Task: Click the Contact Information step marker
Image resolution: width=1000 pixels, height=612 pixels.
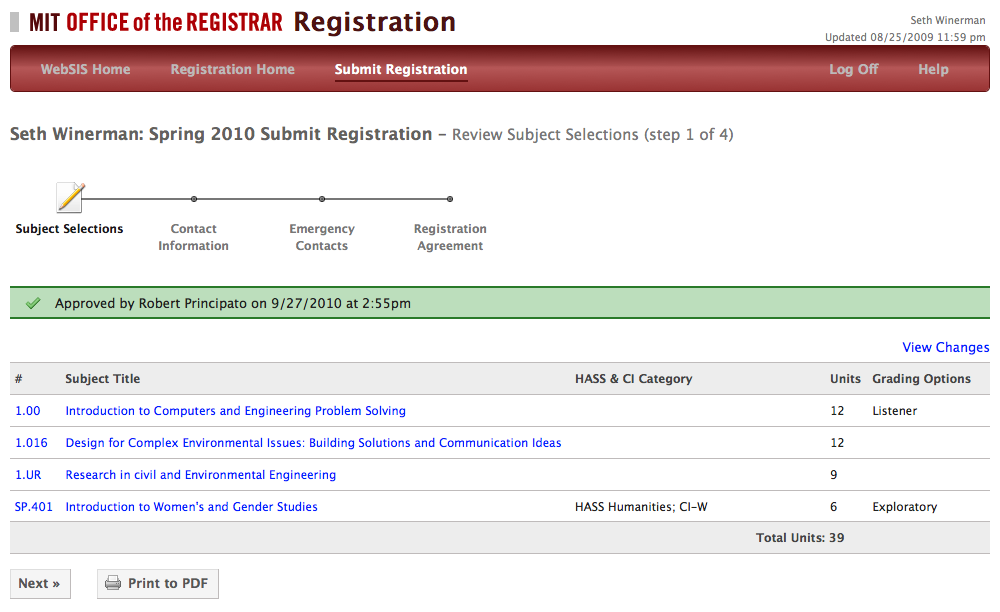Action: (194, 199)
